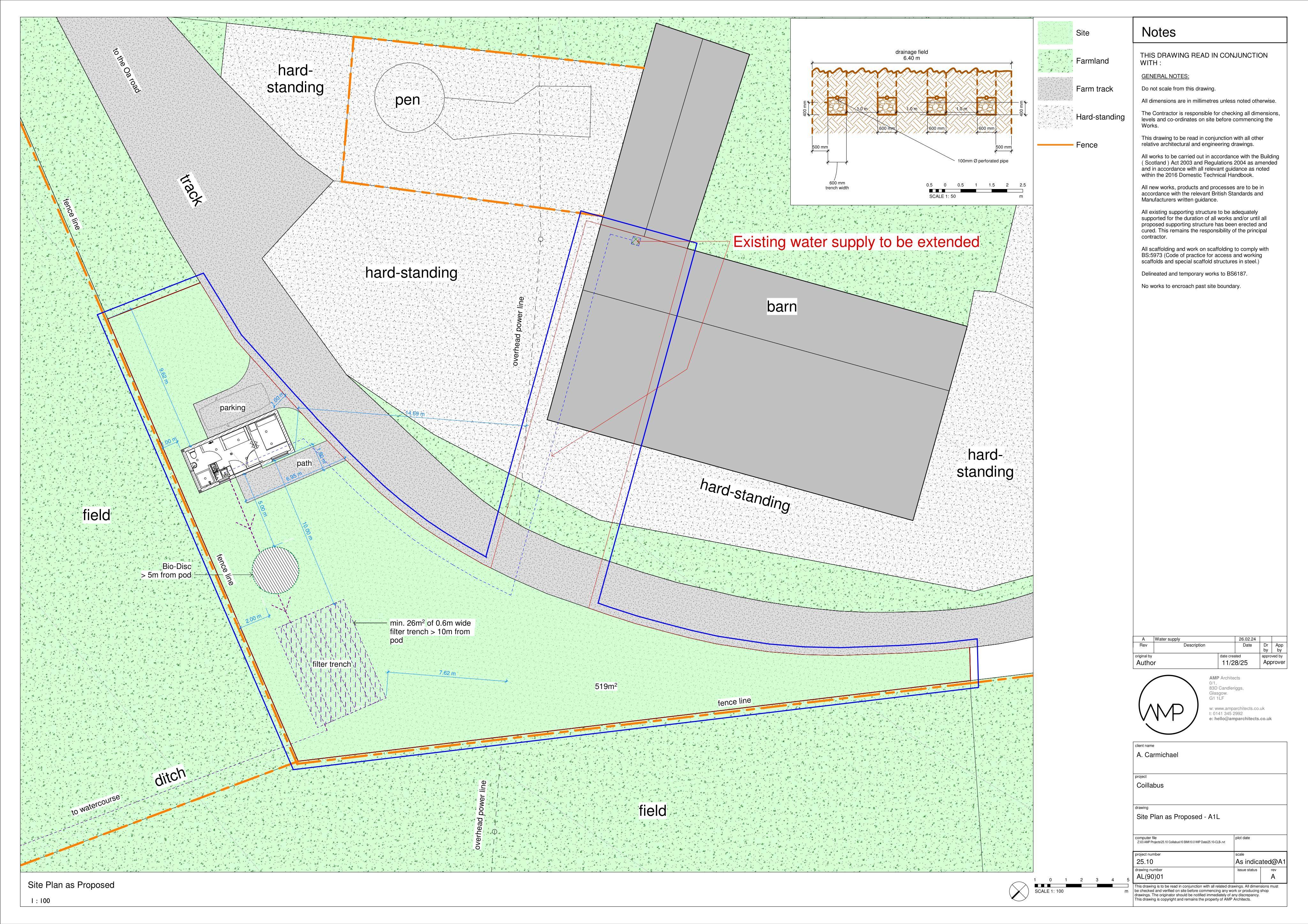Click the 'barn' label
This screenshot has width=1308, height=924.
click(782, 307)
